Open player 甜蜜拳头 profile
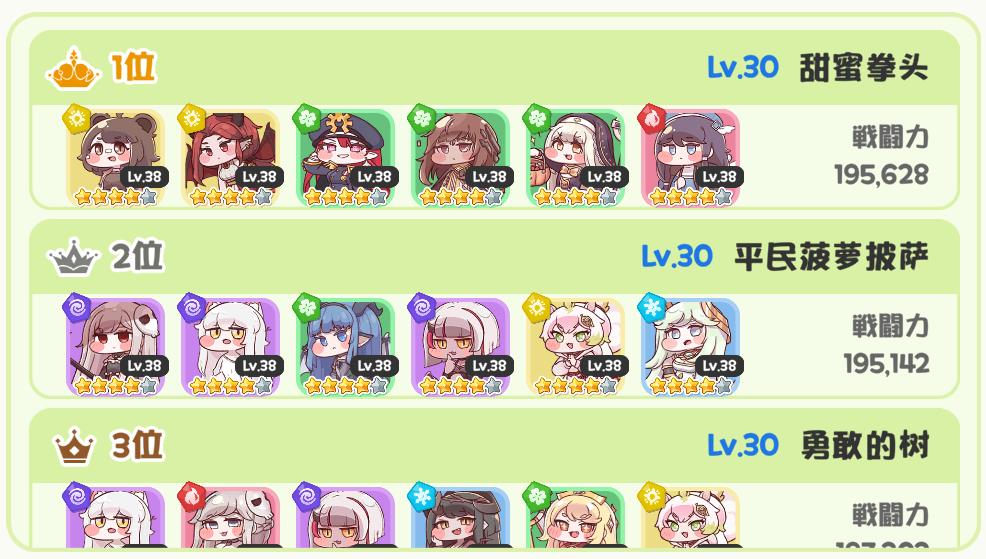986x559 pixels. [x=863, y=68]
